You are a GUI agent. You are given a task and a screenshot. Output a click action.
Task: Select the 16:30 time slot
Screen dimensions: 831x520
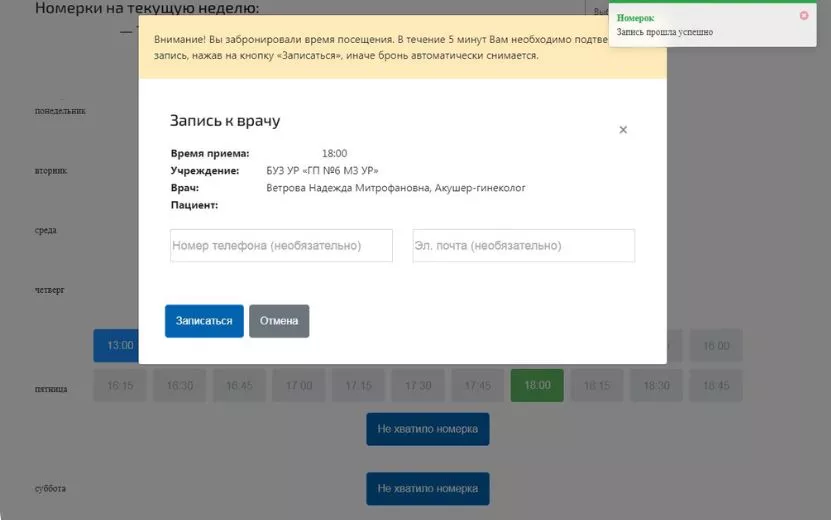click(180, 386)
